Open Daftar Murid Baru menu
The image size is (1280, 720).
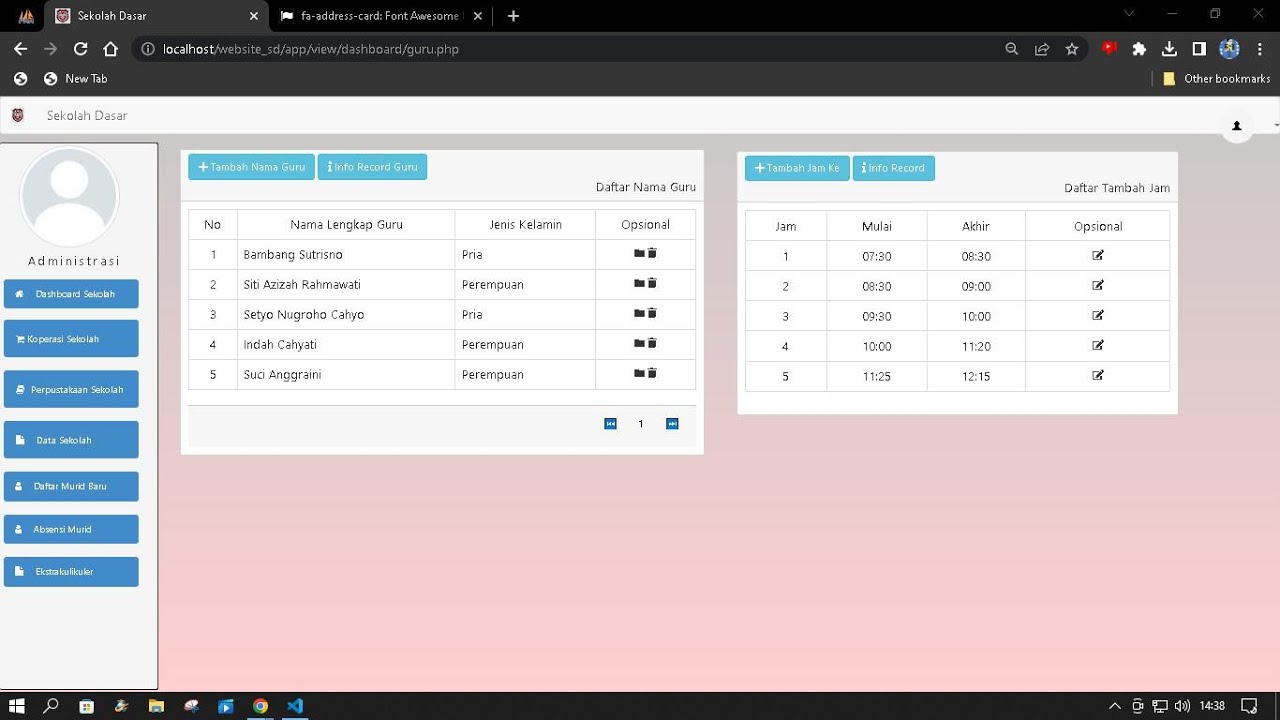[x=71, y=486]
